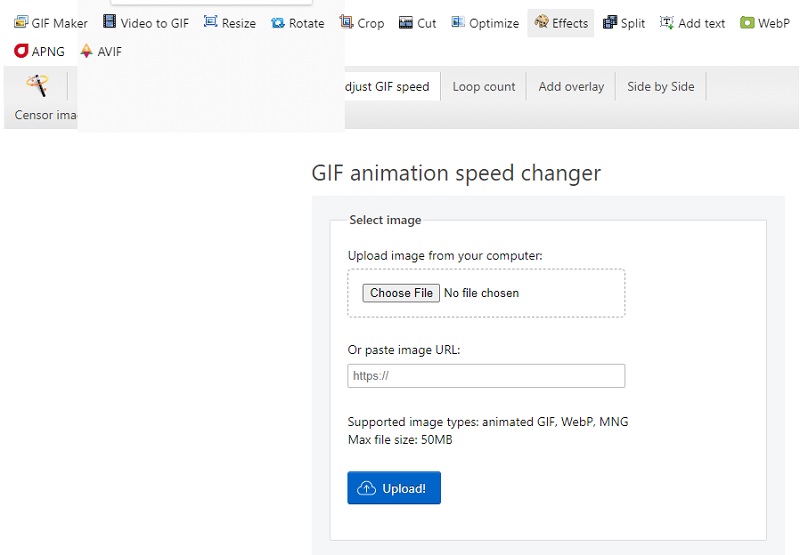
Task: Click the red APNG icon
Action: pyautogui.click(x=21, y=51)
